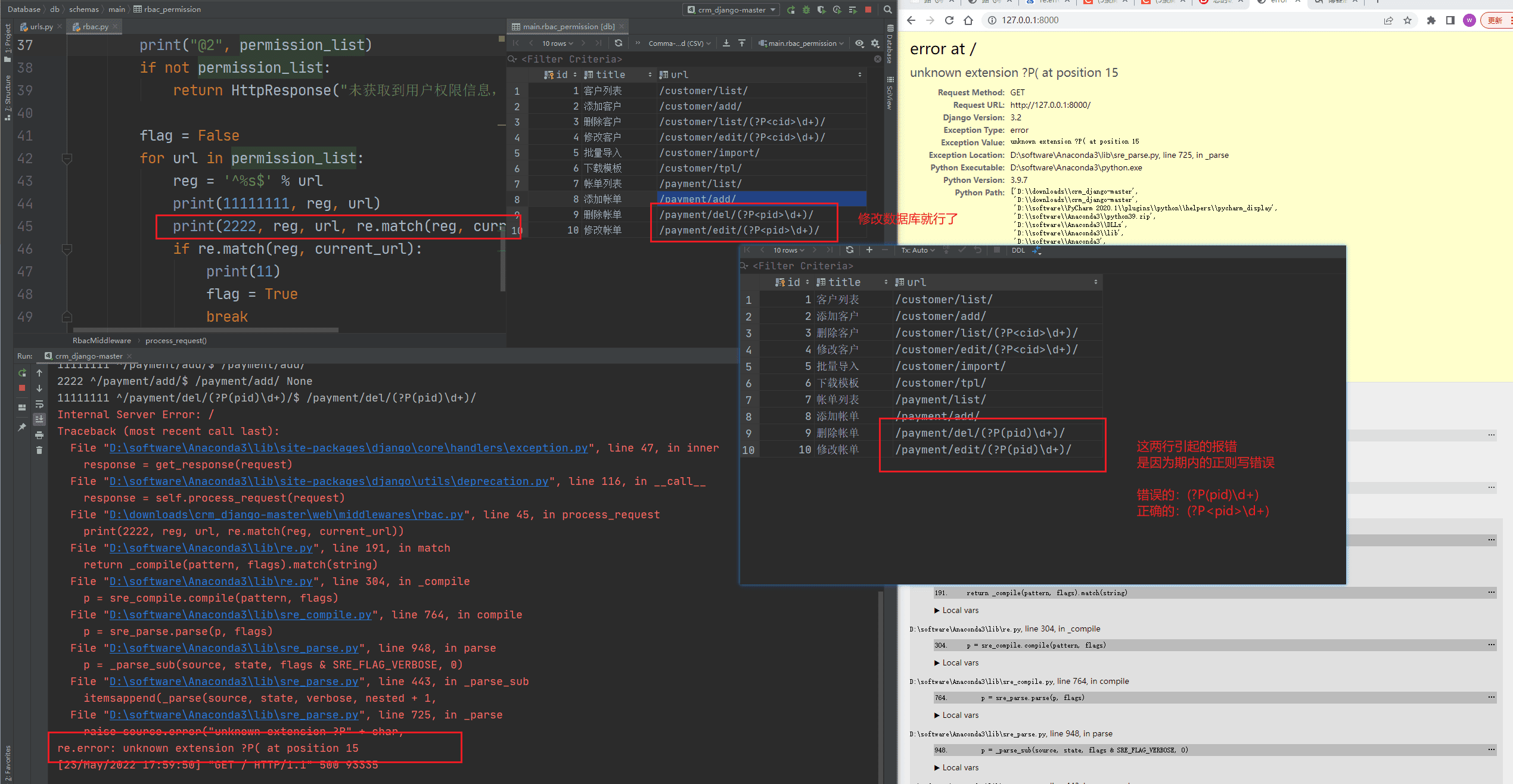Click the DDL button in lower table toolbar
This screenshot has width=1513, height=784.
1018,250
